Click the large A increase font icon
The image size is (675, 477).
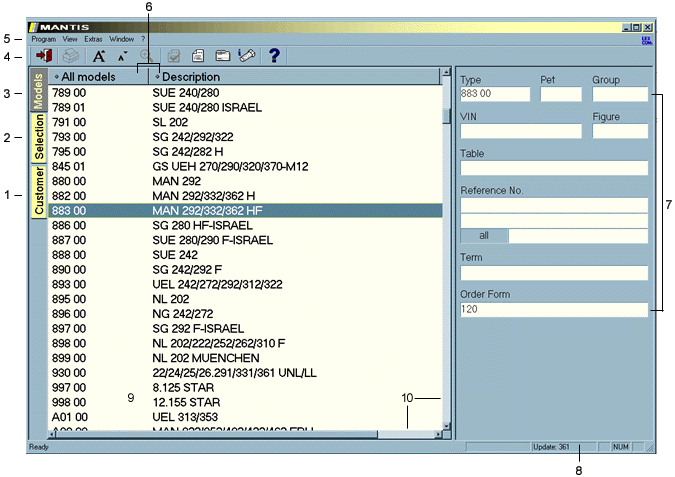(99, 57)
